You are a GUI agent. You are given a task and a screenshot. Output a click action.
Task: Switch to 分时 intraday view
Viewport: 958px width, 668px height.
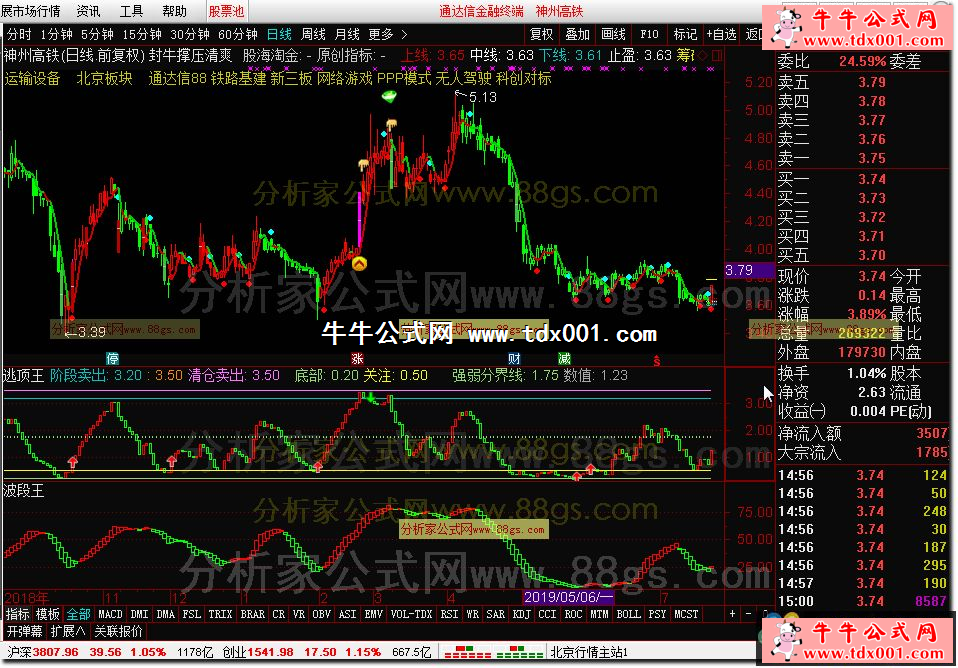(18, 34)
